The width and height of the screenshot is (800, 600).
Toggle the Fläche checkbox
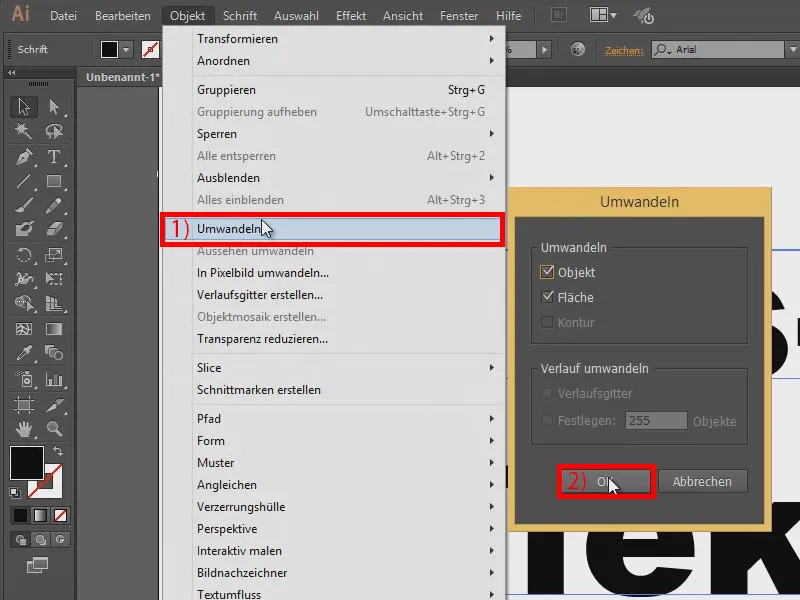click(547, 297)
